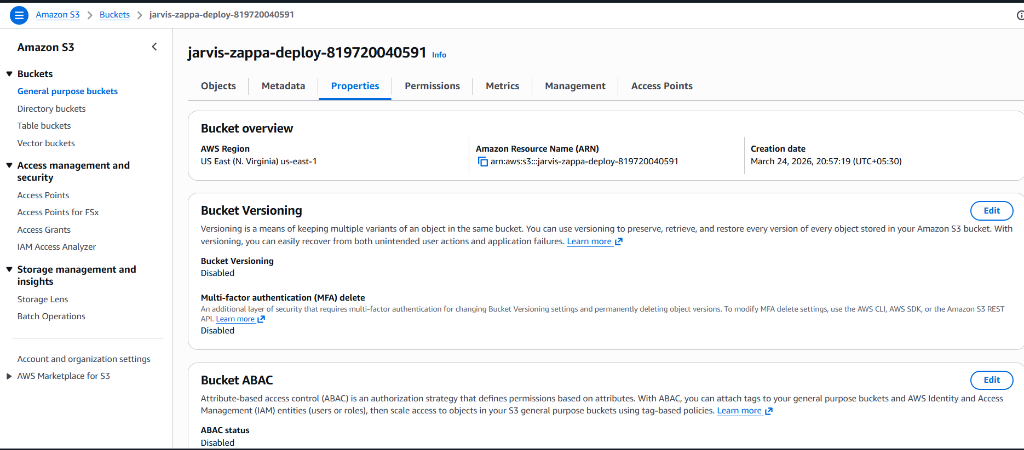Open Access Grants in sidebar
Viewport: 1024px width, 450px height.
(44, 230)
